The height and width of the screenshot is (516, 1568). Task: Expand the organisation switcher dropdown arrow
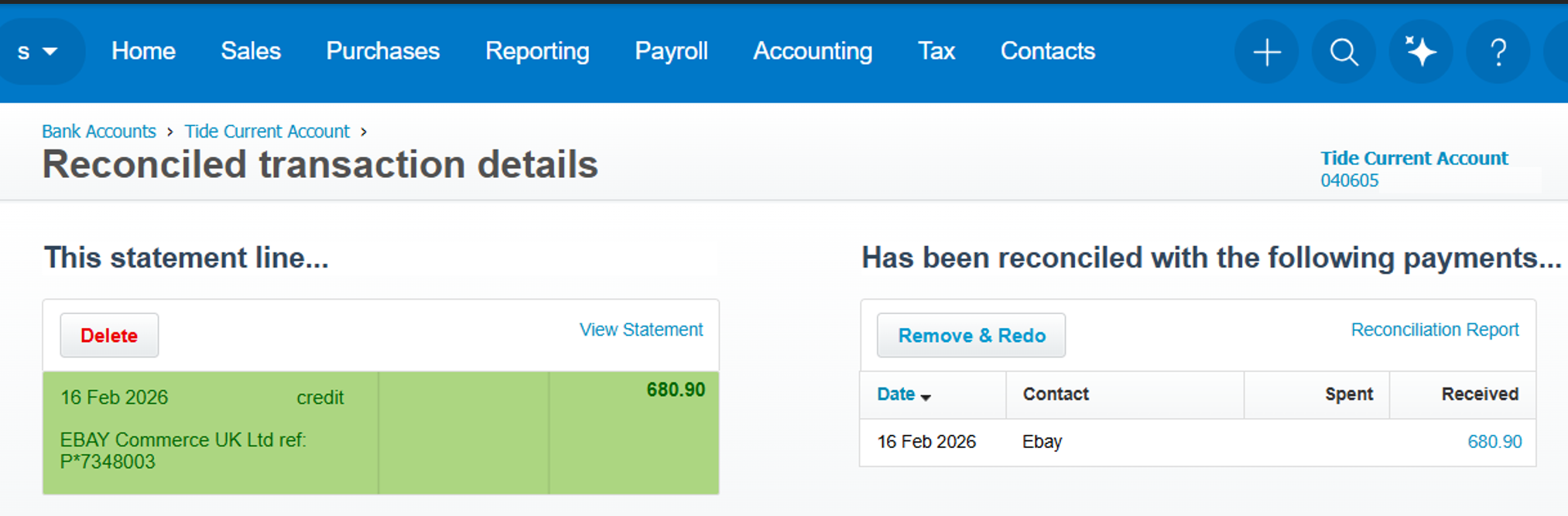(50, 52)
